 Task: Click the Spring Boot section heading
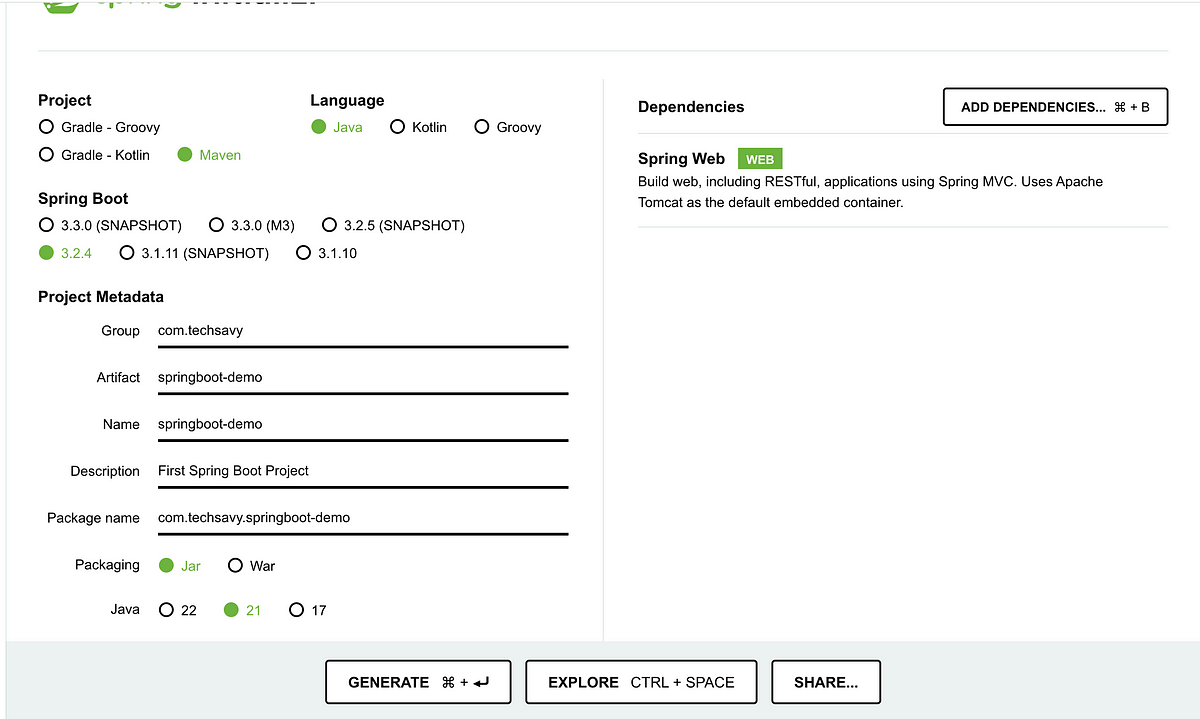pos(83,199)
